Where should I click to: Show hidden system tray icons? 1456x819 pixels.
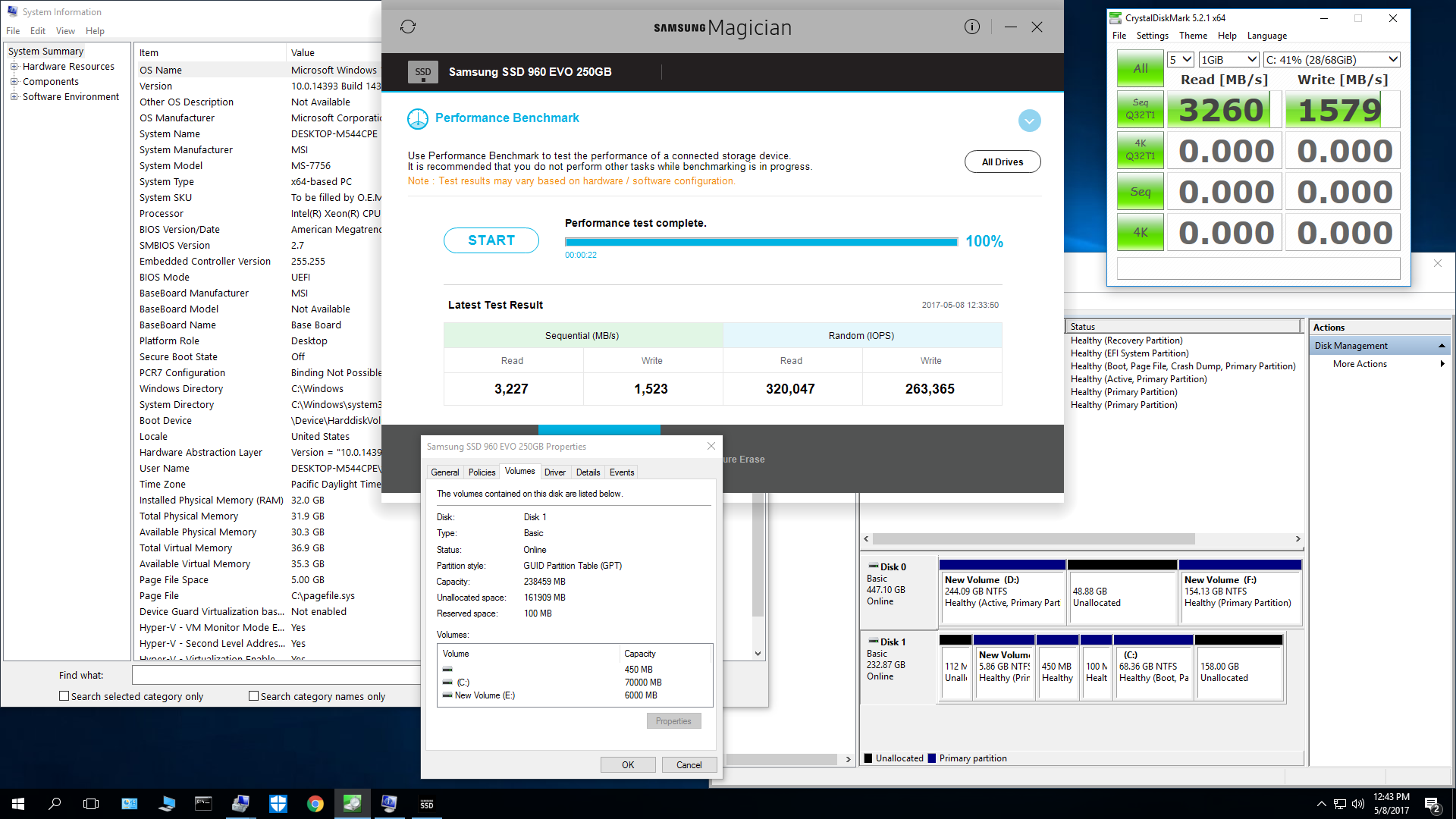1322,804
